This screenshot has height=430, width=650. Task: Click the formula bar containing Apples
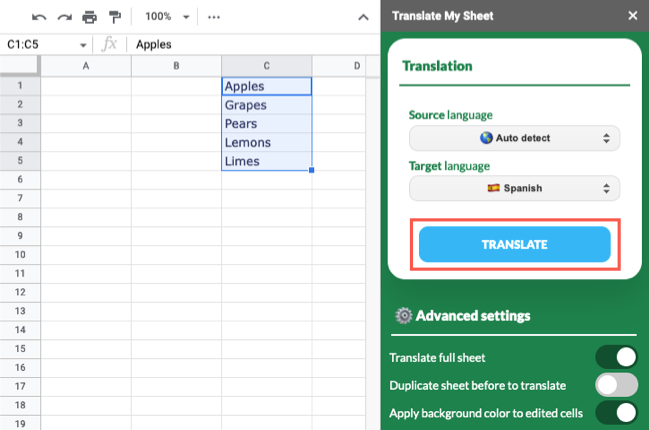click(x=250, y=45)
